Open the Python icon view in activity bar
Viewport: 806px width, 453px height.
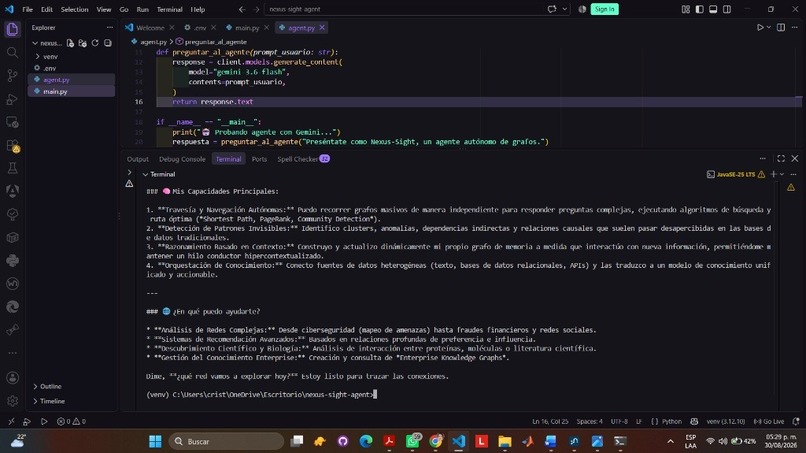pos(12,261)
